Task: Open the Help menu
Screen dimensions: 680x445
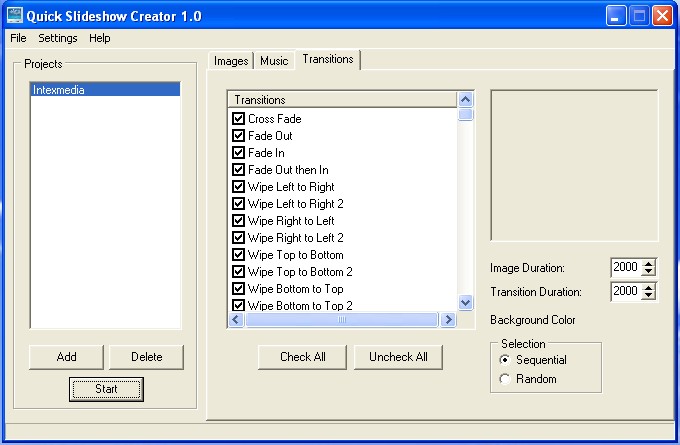Action: [x=100, y=38]
